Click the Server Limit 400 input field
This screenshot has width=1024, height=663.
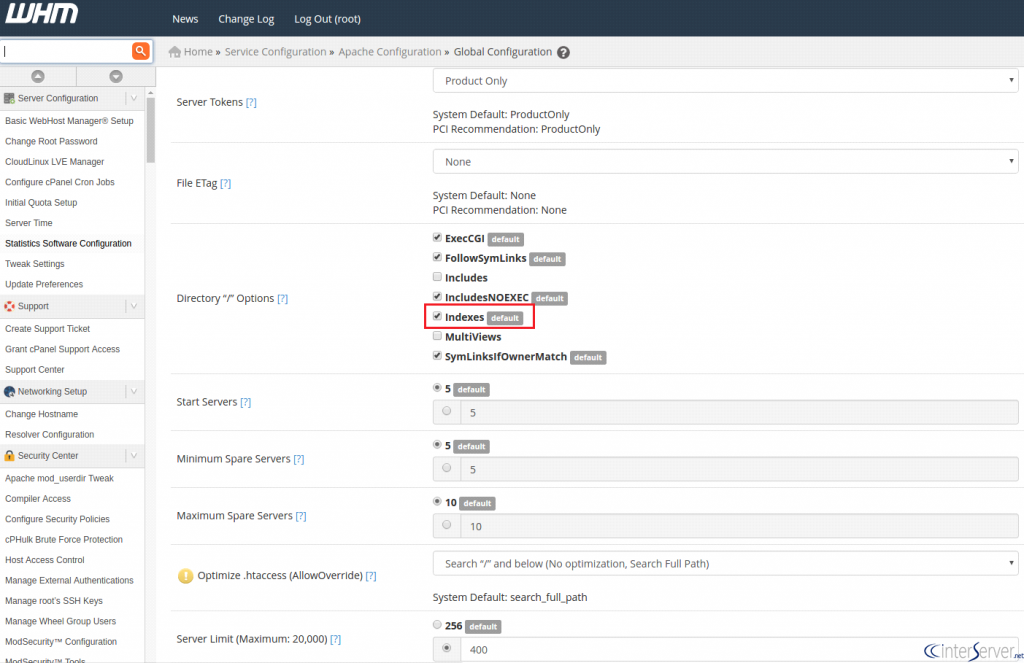[x=739, y=649]
